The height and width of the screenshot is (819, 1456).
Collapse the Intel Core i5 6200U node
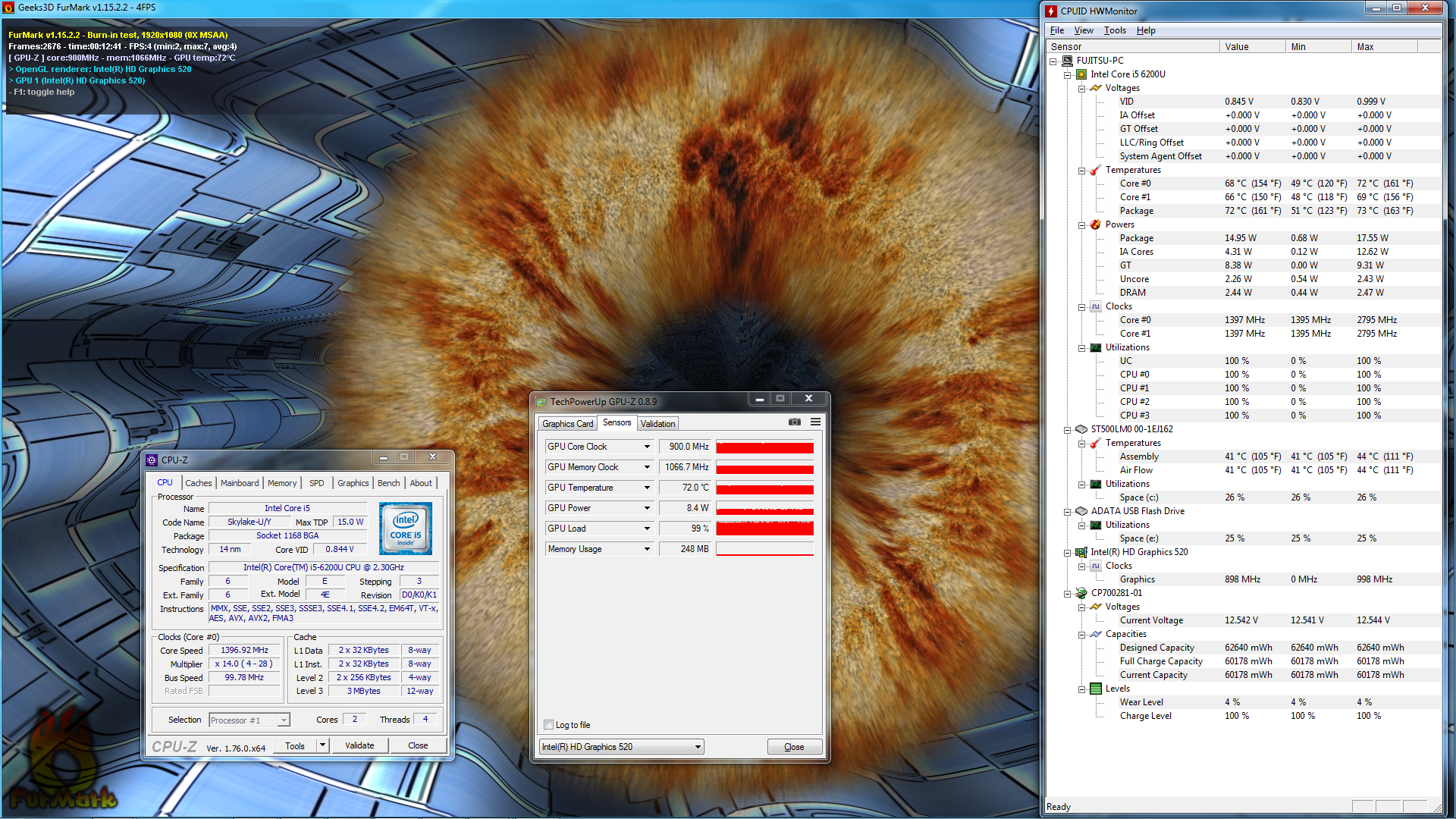tap(1068, 75)
